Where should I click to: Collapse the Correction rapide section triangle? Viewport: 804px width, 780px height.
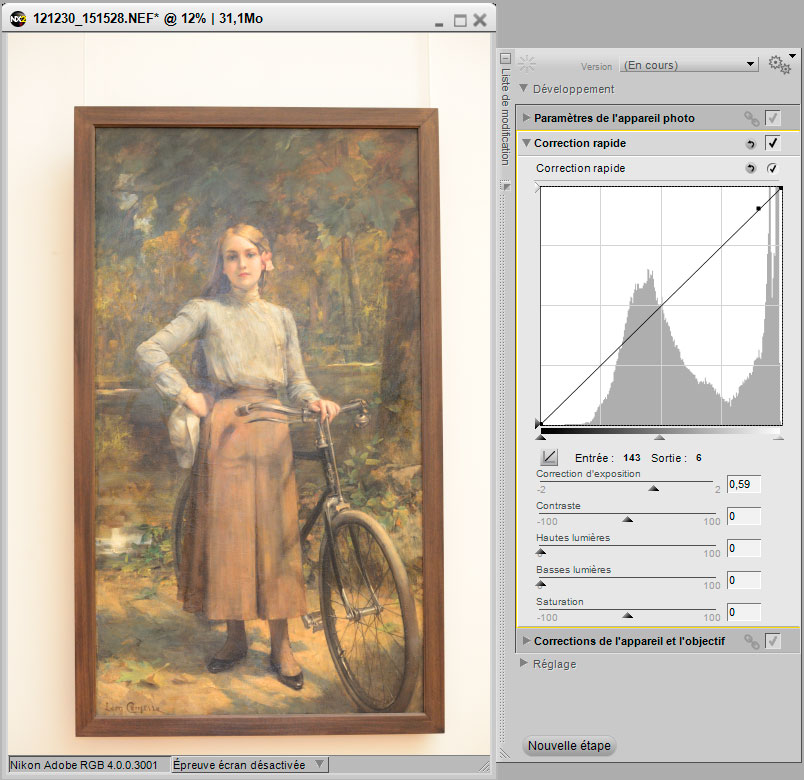526,143
